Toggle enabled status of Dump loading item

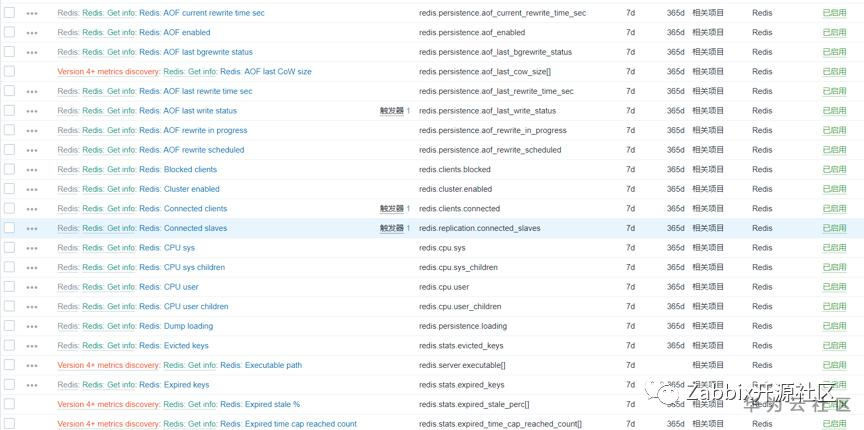point(834,326)
